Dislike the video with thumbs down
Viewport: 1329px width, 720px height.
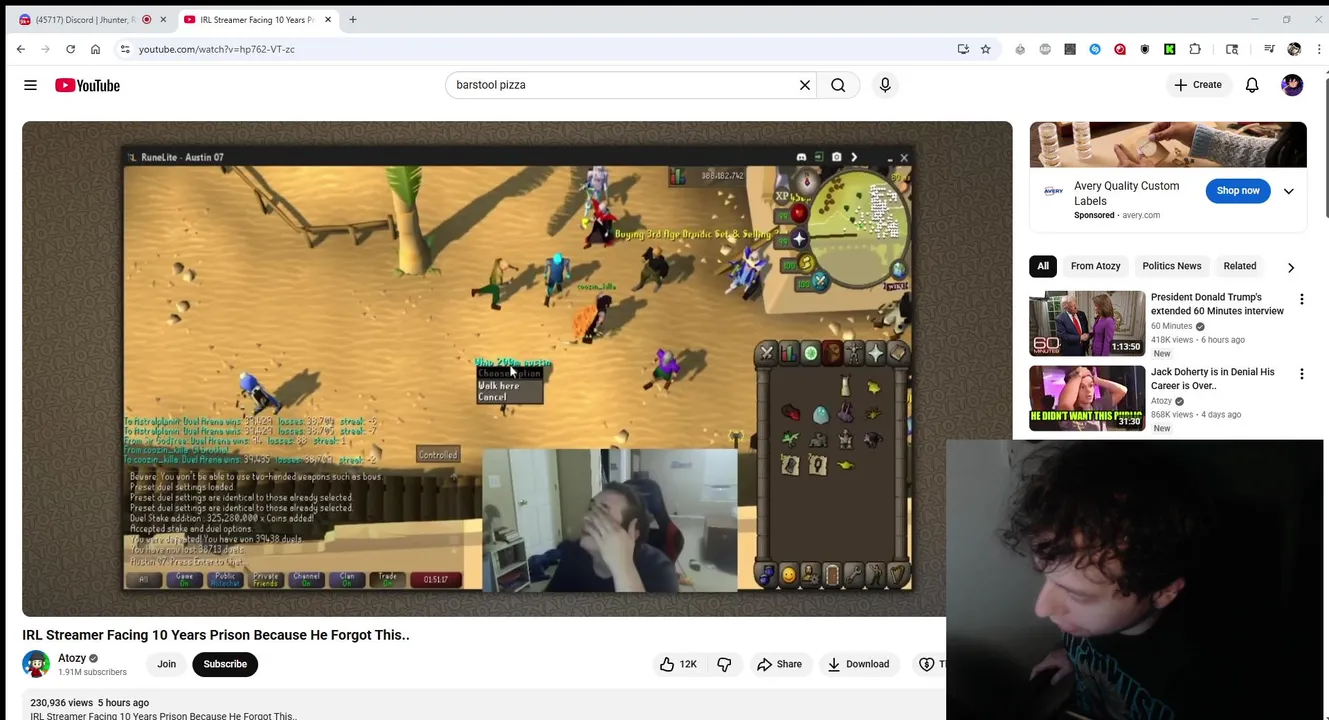click(x=724, y=664)
